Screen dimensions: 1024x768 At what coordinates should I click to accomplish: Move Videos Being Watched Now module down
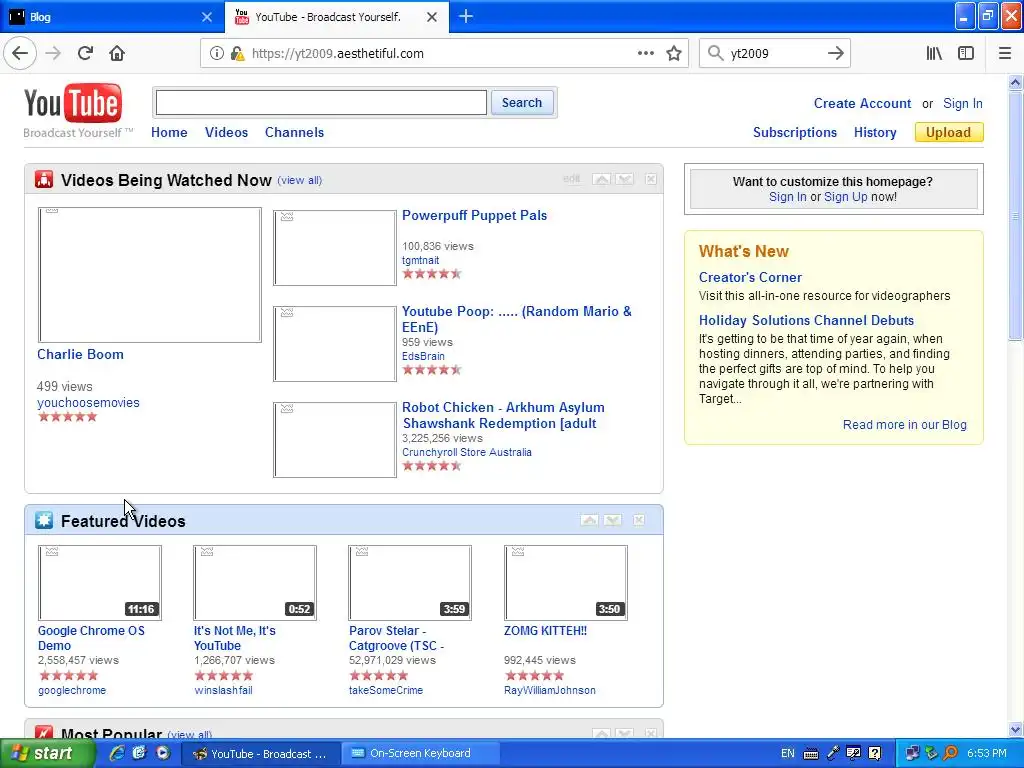[x=625, y=179]
